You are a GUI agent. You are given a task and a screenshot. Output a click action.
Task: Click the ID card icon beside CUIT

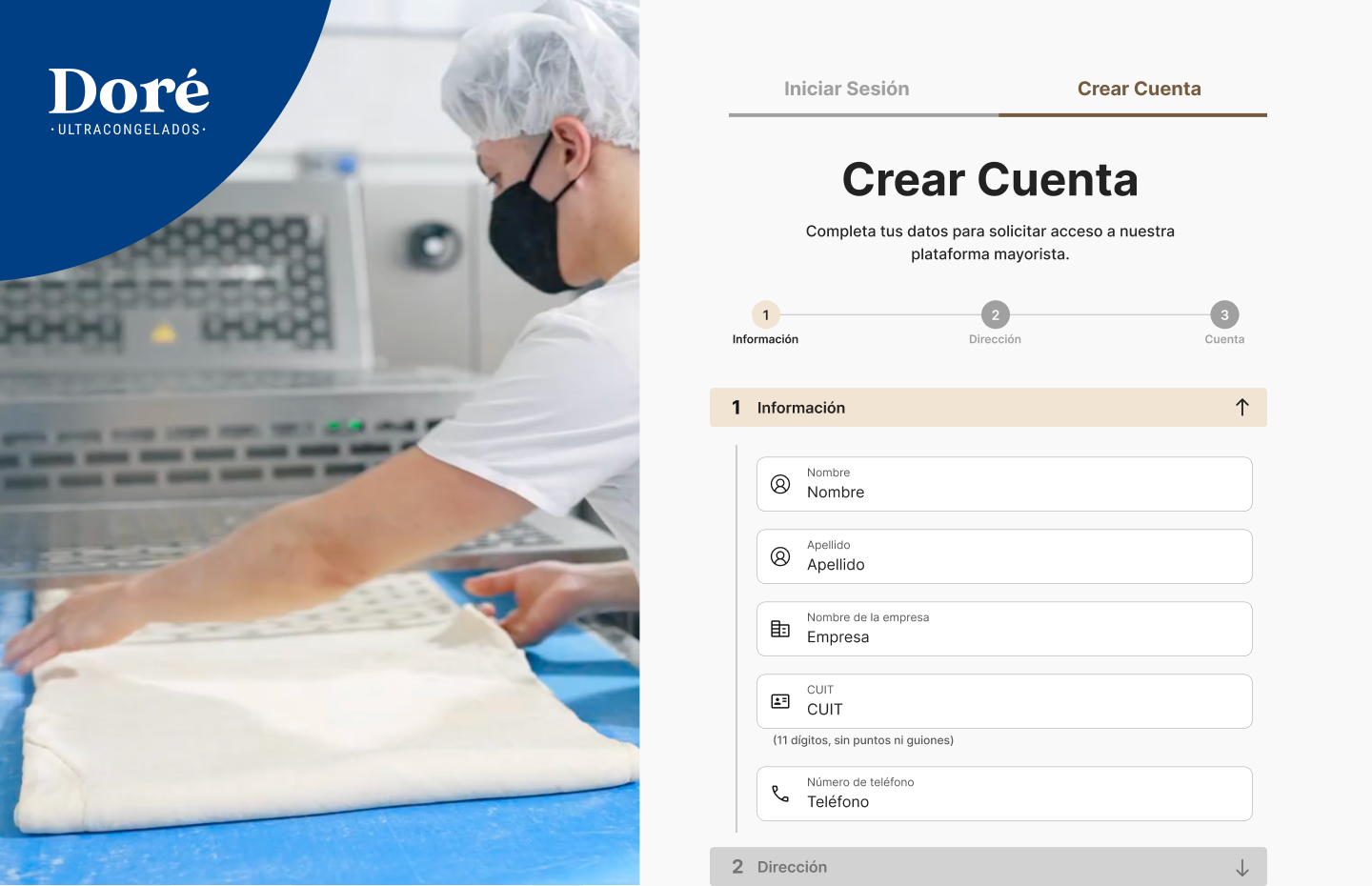780,701
